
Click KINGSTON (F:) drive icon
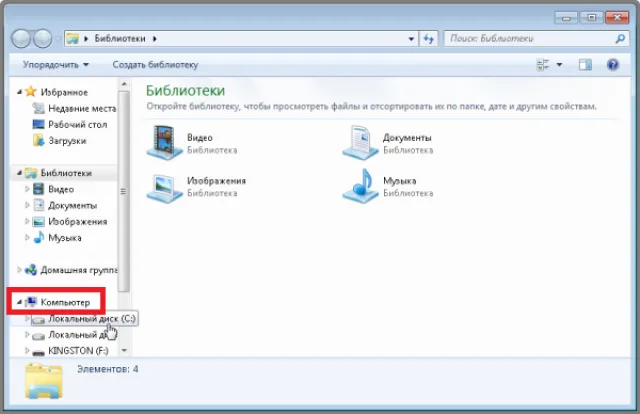coord(38,352)
